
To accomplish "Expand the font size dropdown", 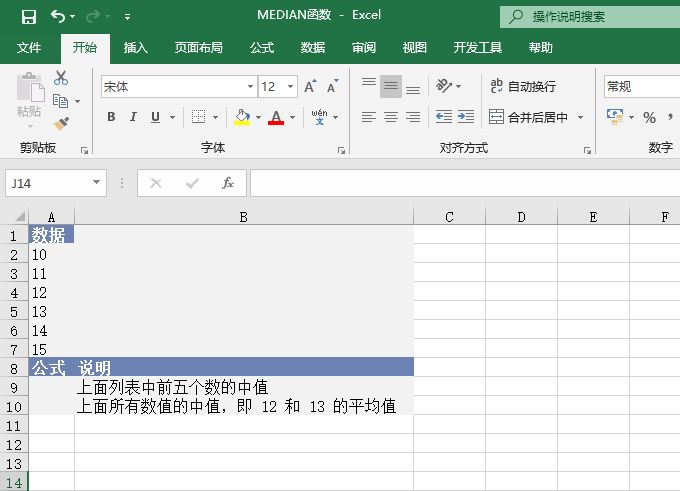I will point(290,87).
